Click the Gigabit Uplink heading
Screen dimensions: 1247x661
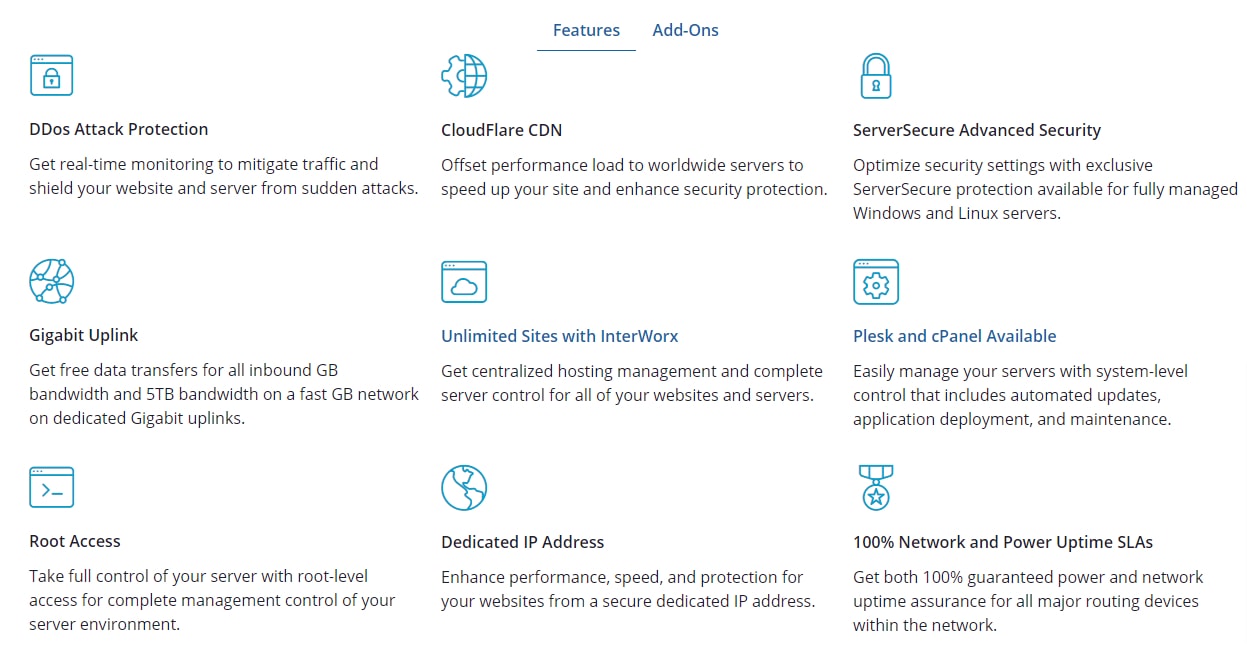point(84,335)
